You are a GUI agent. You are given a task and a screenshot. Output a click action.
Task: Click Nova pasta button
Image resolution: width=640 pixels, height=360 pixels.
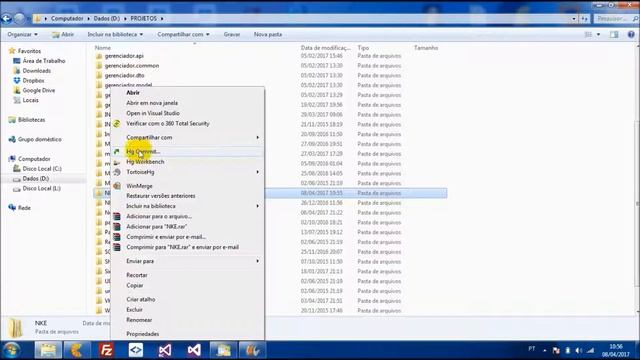tap(268, 34)
